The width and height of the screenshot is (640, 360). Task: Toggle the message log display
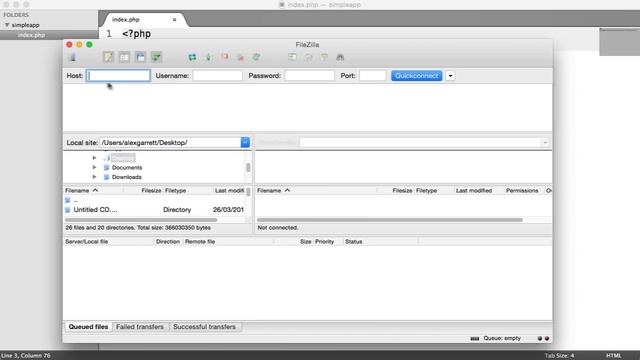point(109,57)
